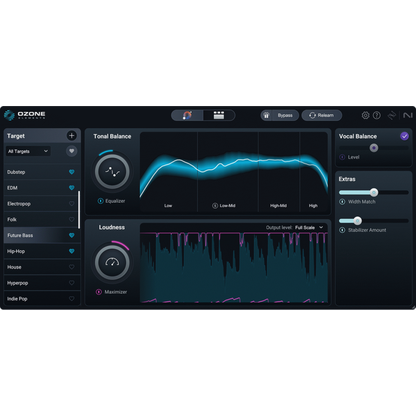The height and width of the screenshot is (416, 416).
Task: Click the Width Match slider handle
Action: tap(374, 192)
